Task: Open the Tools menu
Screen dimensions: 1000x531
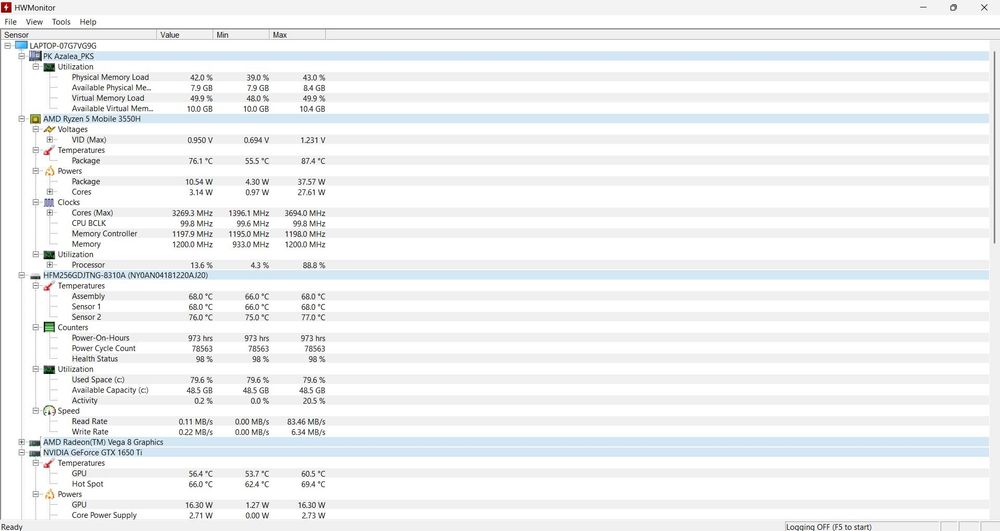Action: (x=61, y=22)
